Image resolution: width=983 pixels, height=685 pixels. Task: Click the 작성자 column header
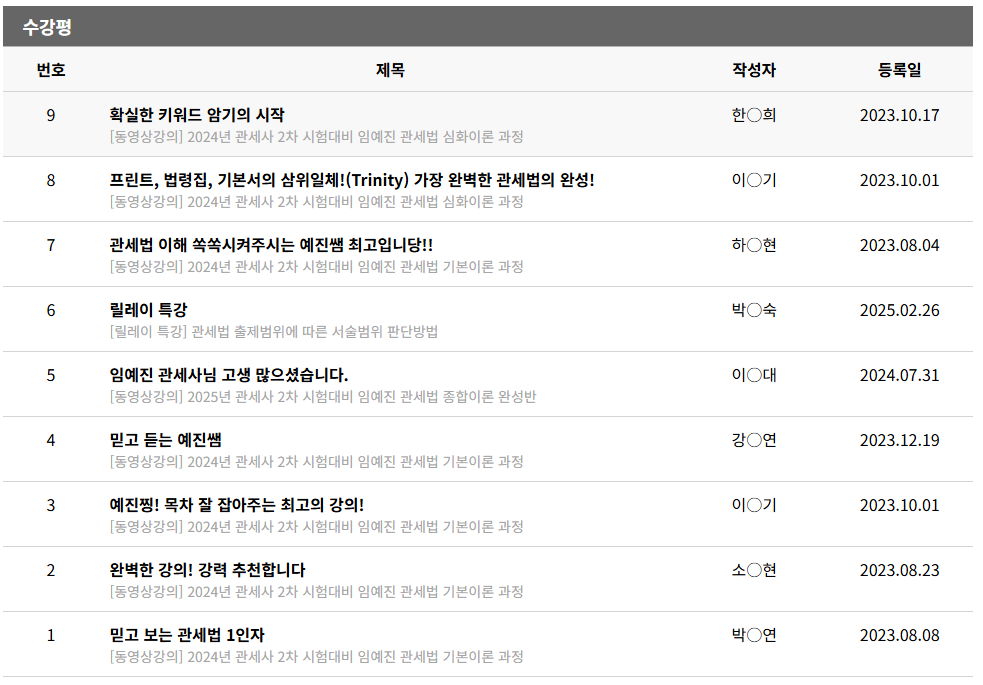(754, 70)
